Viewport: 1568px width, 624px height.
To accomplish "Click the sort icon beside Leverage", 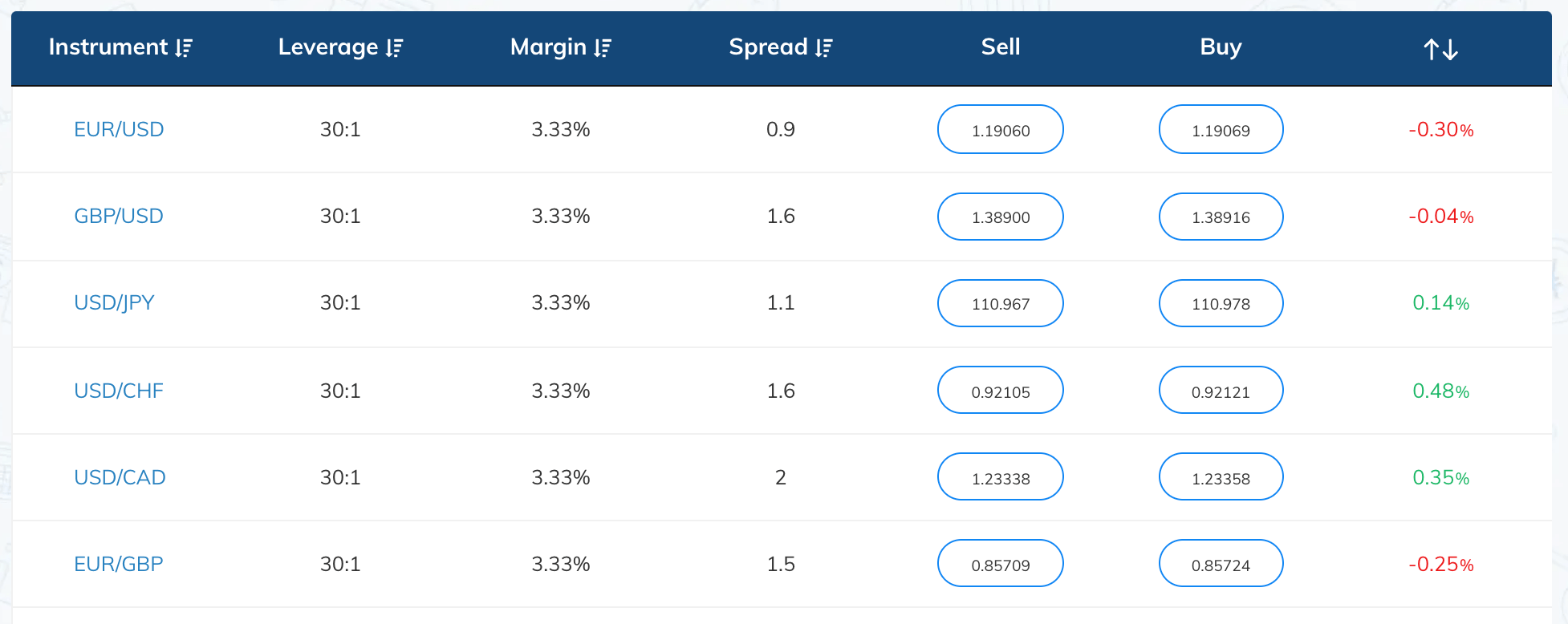I will click(392, 47).
